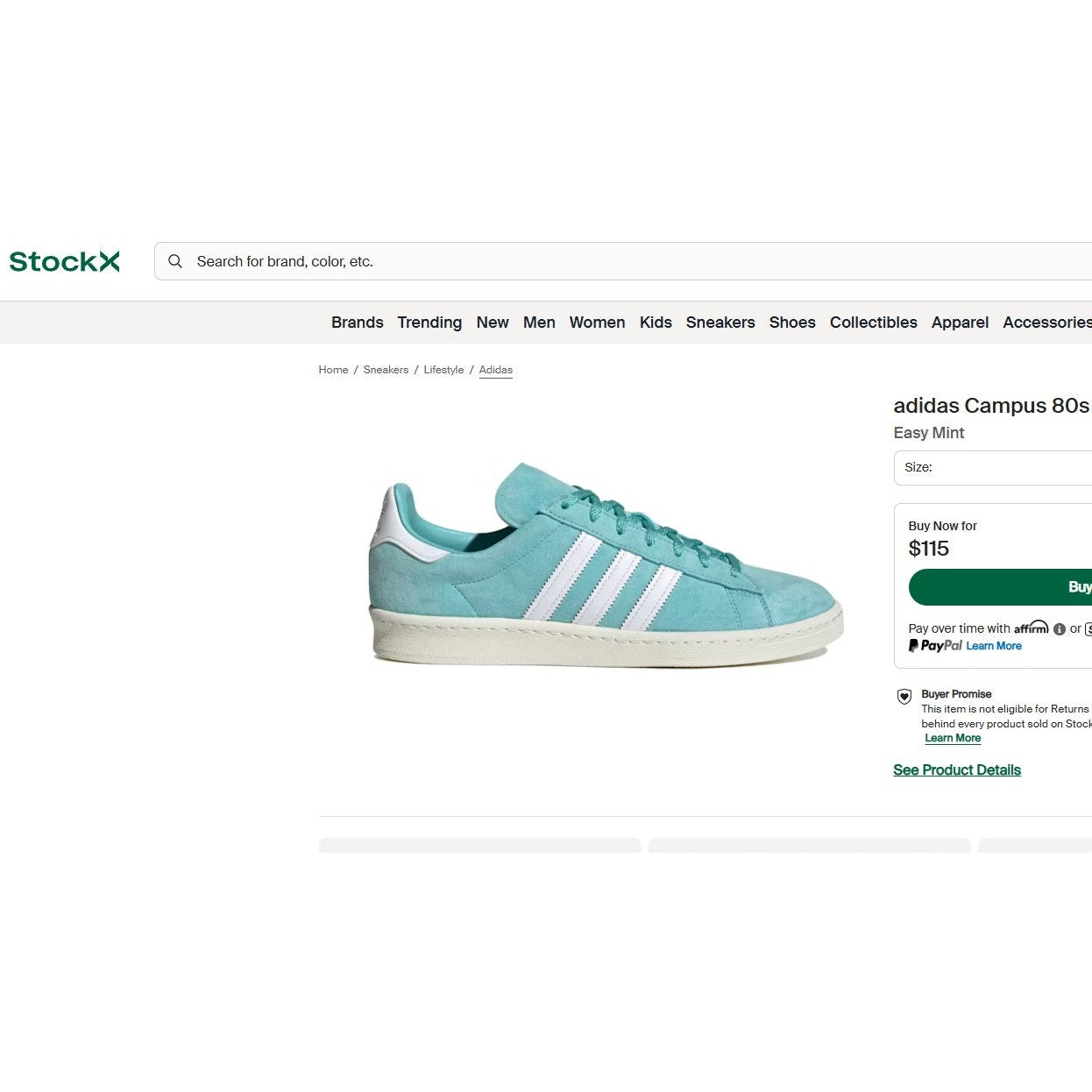The width and height of the screenshot is (1092, 1092).
Task: Click the Affirm logo
Action: [x=1031, y=628]
